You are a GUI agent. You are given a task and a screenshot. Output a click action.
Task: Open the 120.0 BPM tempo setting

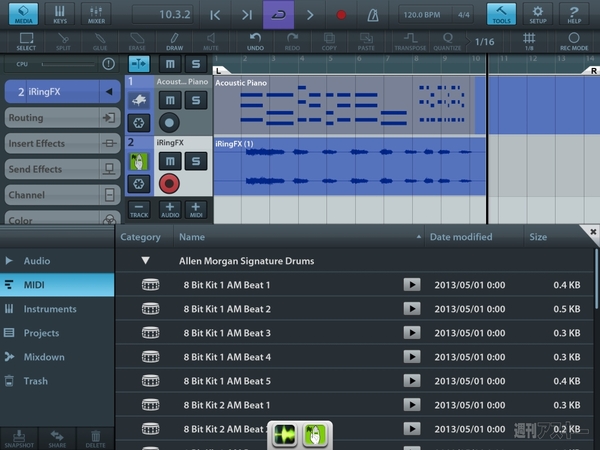point(422,15)
